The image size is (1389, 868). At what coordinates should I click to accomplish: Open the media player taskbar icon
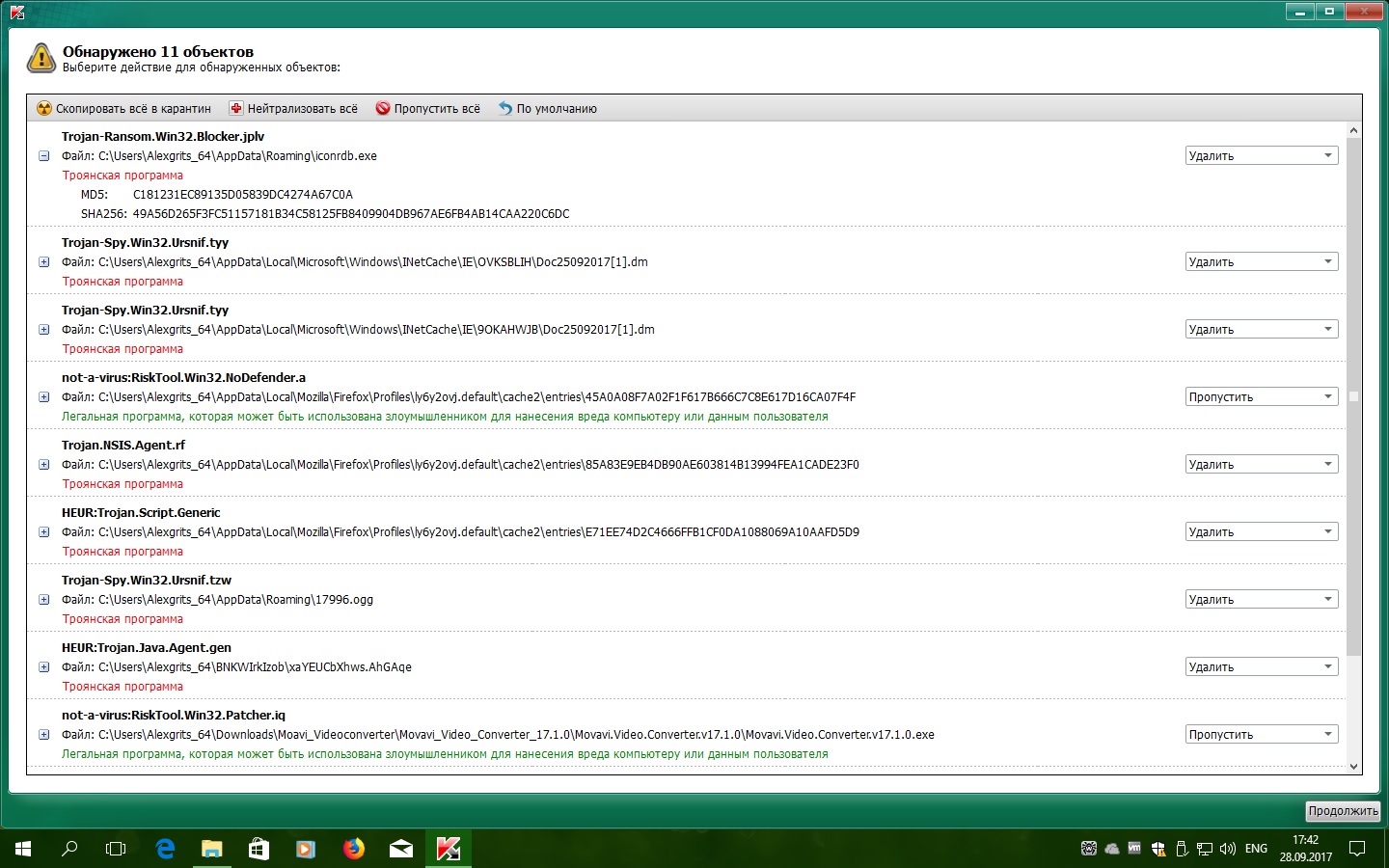pyautogui.click(x=306, y=849)
